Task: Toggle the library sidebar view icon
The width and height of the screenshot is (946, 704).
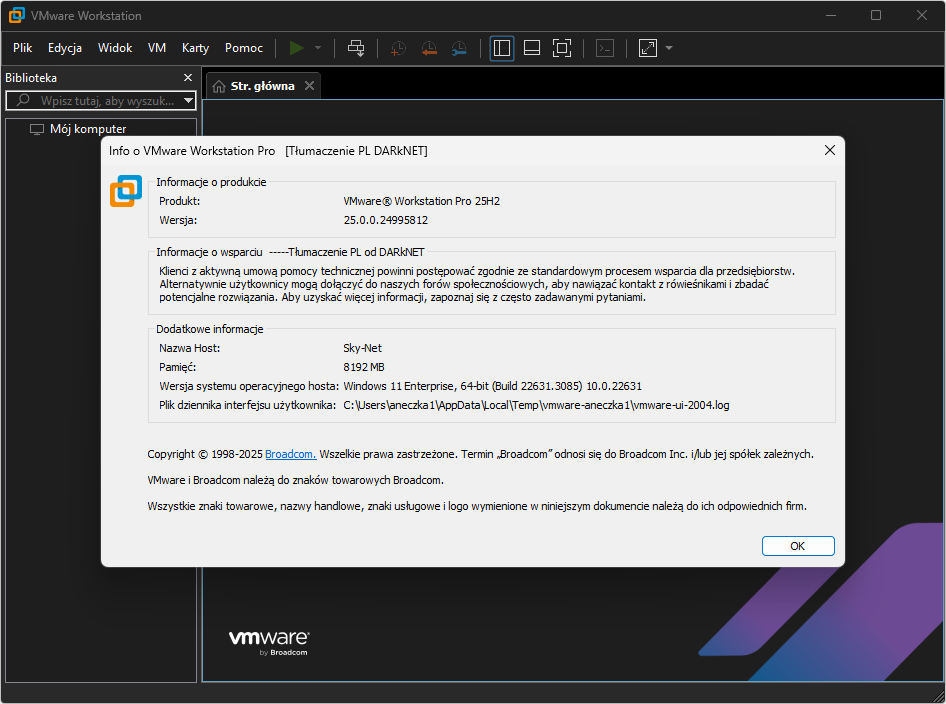Action: (x=501, y=48)
